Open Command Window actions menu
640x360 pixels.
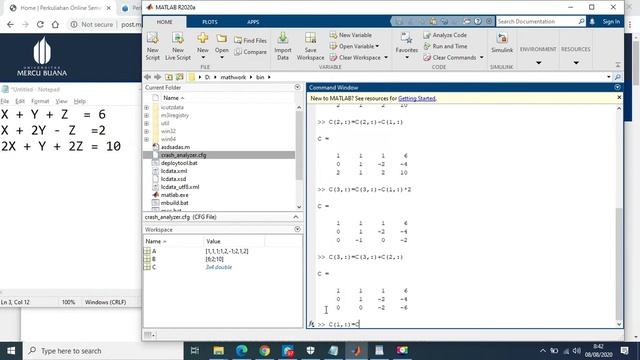617,87
